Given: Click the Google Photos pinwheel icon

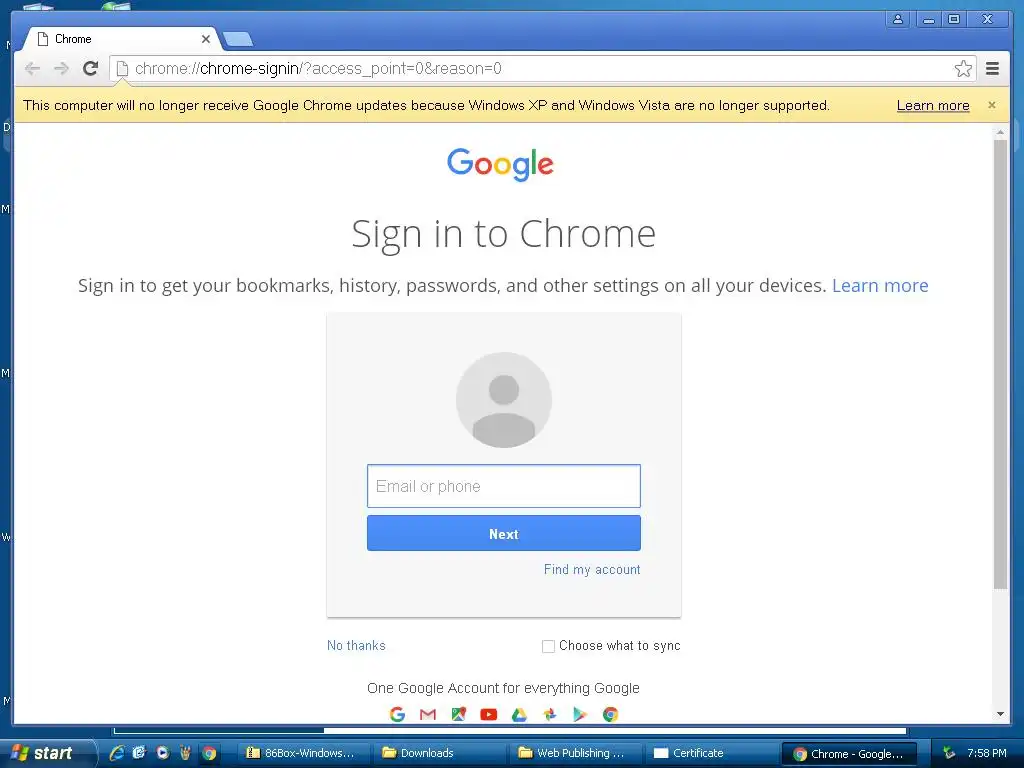Looking at the screenshot, I should coord(550,714).
